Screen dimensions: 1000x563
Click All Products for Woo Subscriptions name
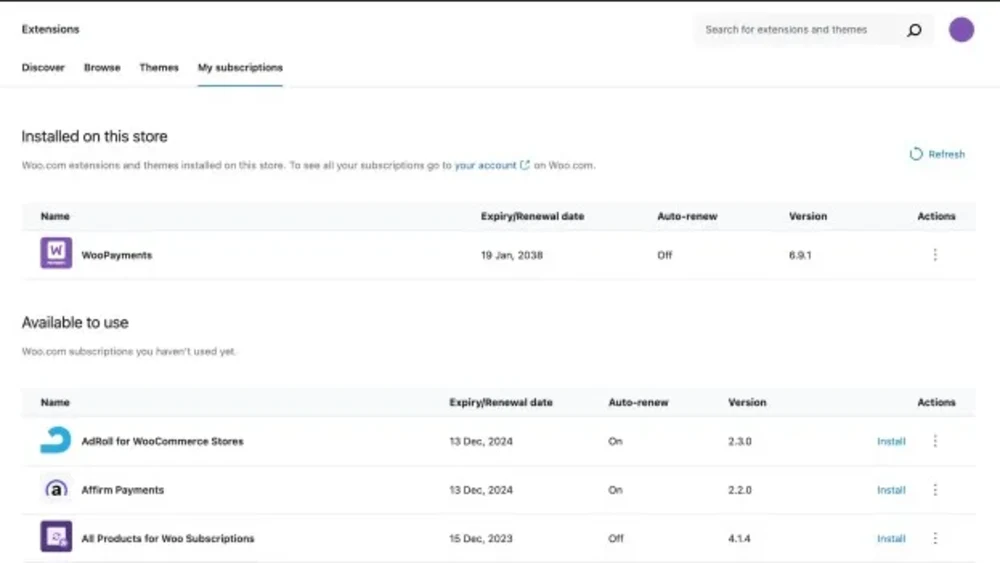(168, 538)
